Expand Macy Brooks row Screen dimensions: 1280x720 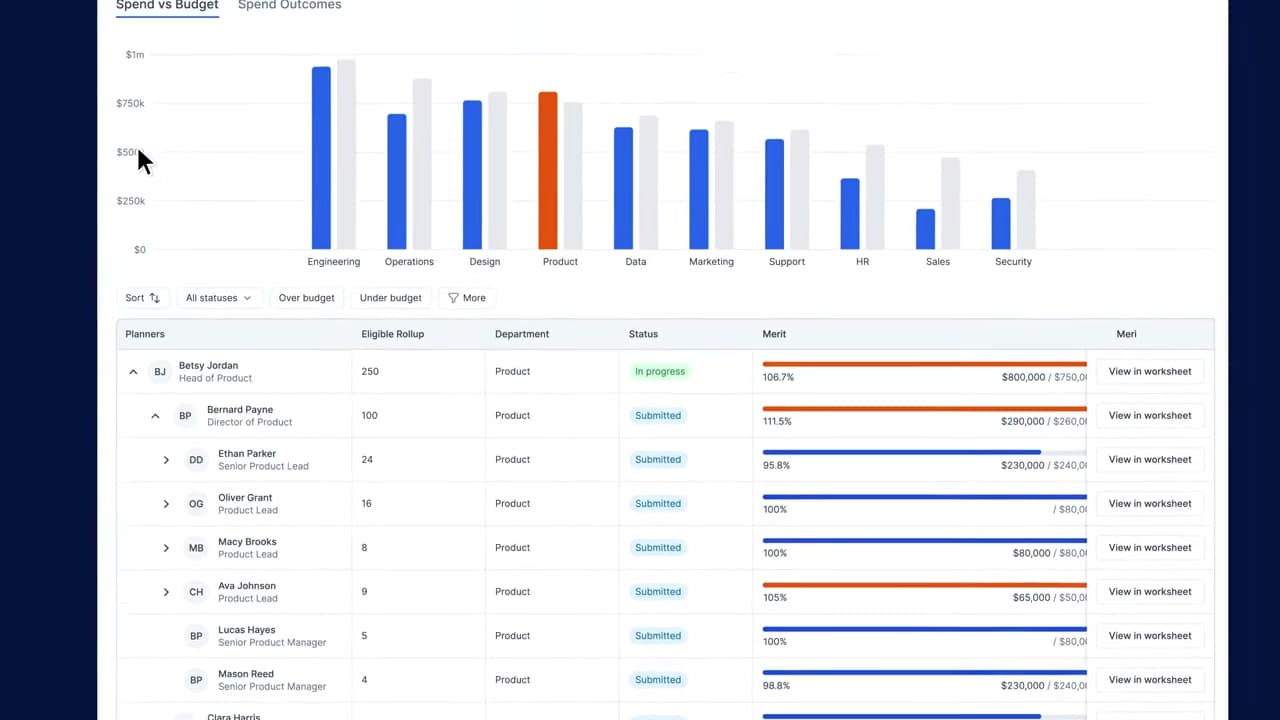(166, 548)
